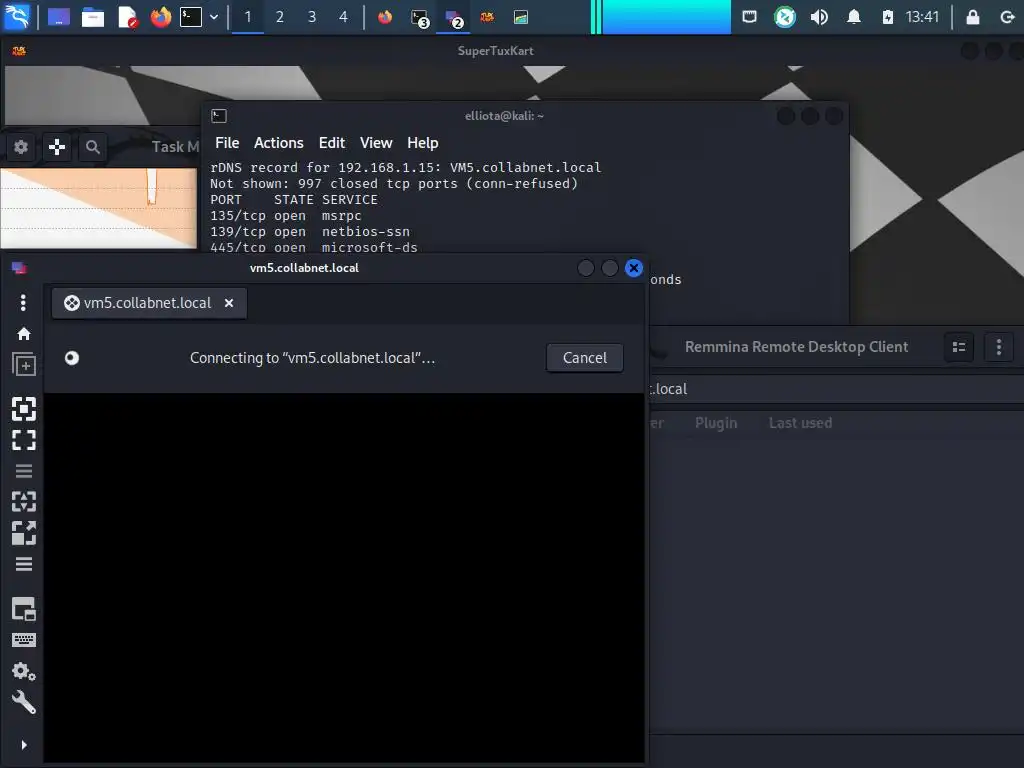
Task: Open the Task Manager search icon
Action: click(93, 147)
